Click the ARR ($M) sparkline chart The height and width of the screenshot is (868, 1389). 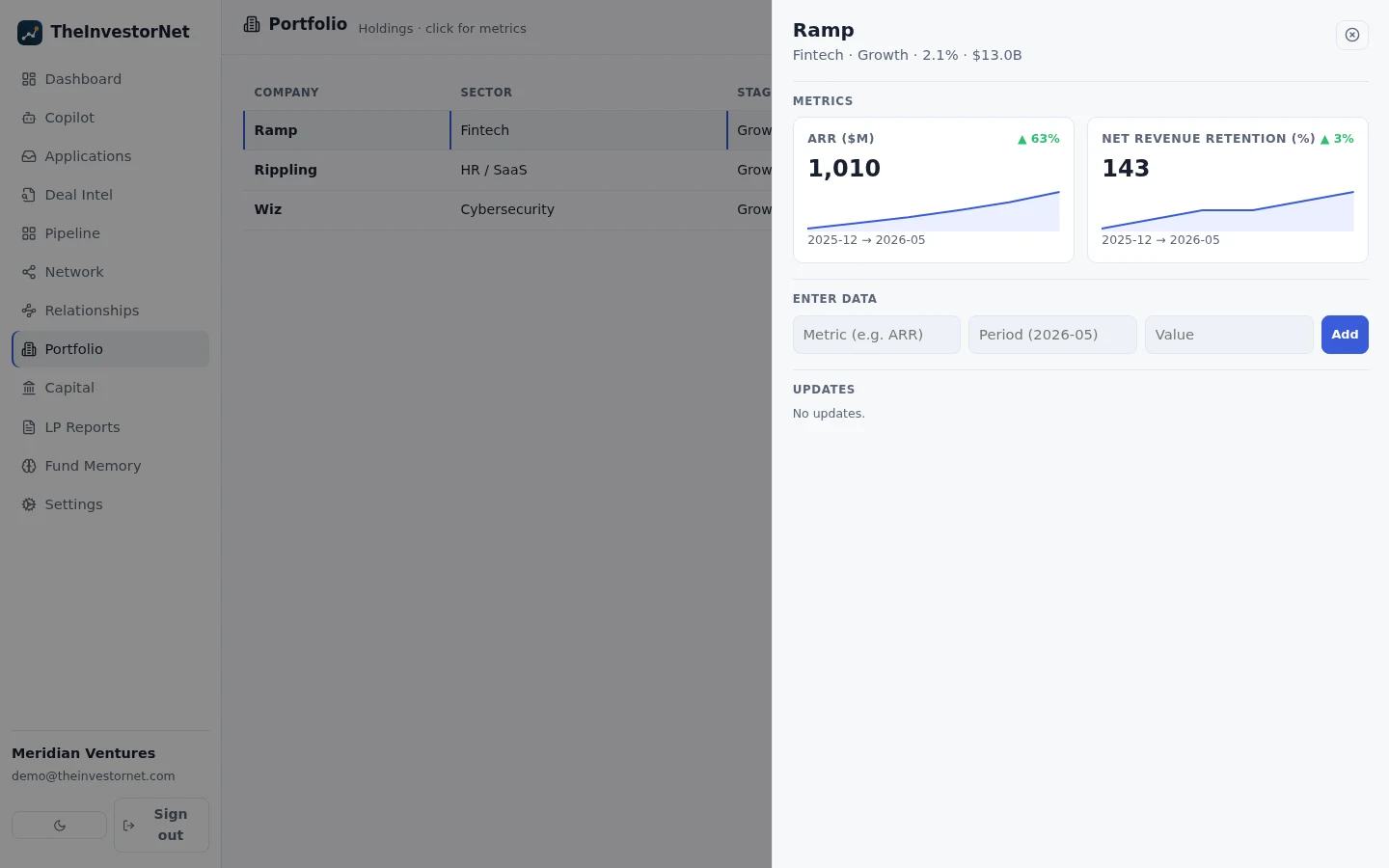tap(934, 210)
